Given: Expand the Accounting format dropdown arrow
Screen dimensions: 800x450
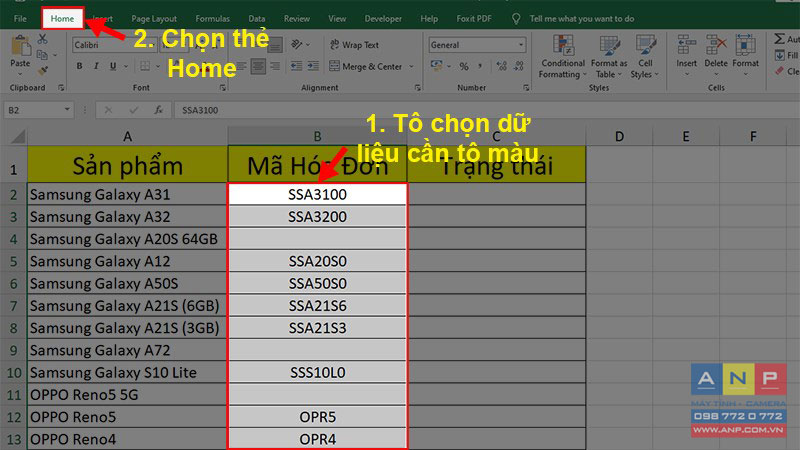Looking at the screenshot, I should pyautogui.click(x=448, y=66).
